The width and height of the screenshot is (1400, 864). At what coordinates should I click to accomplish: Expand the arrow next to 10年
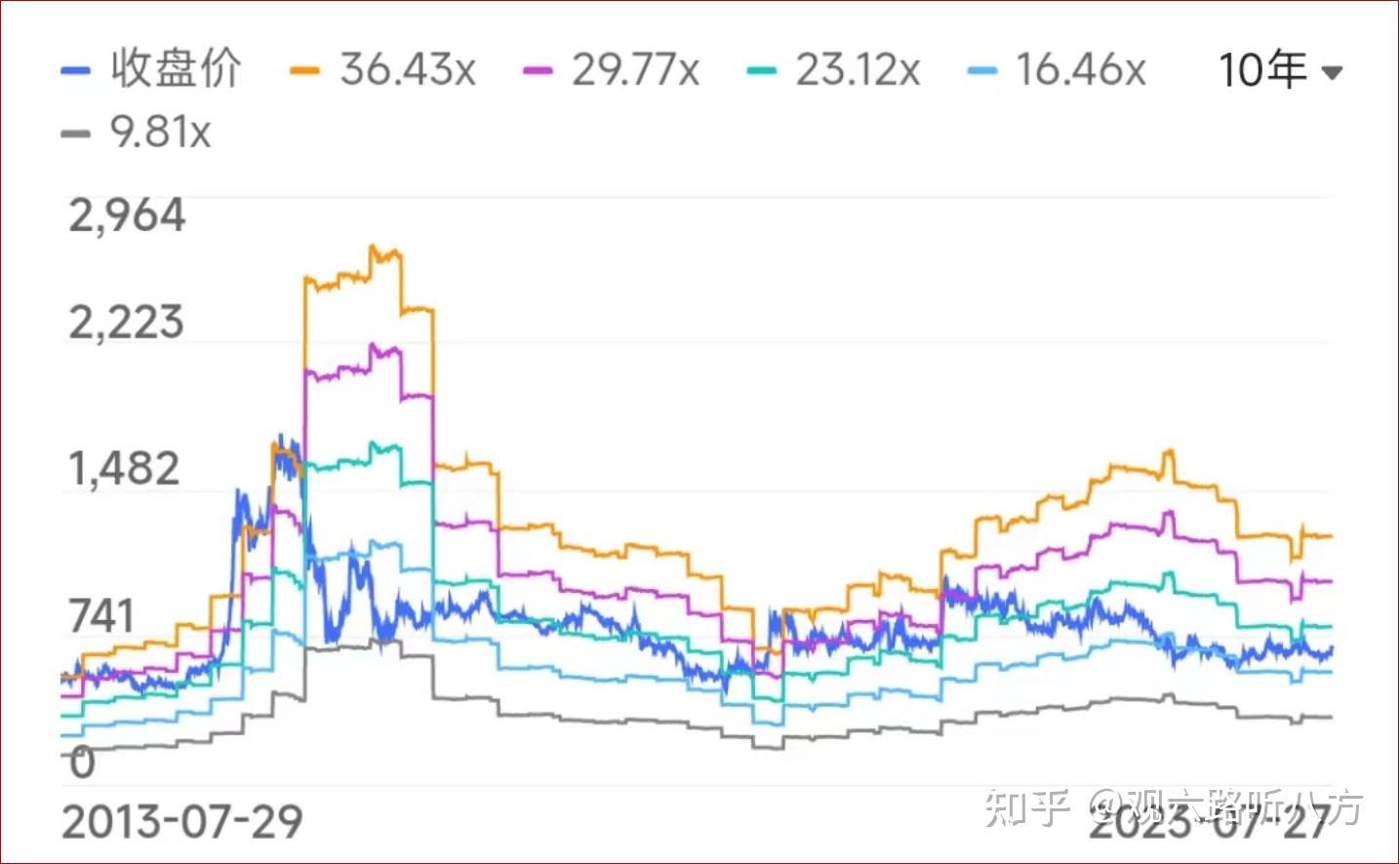point(1332,72)
